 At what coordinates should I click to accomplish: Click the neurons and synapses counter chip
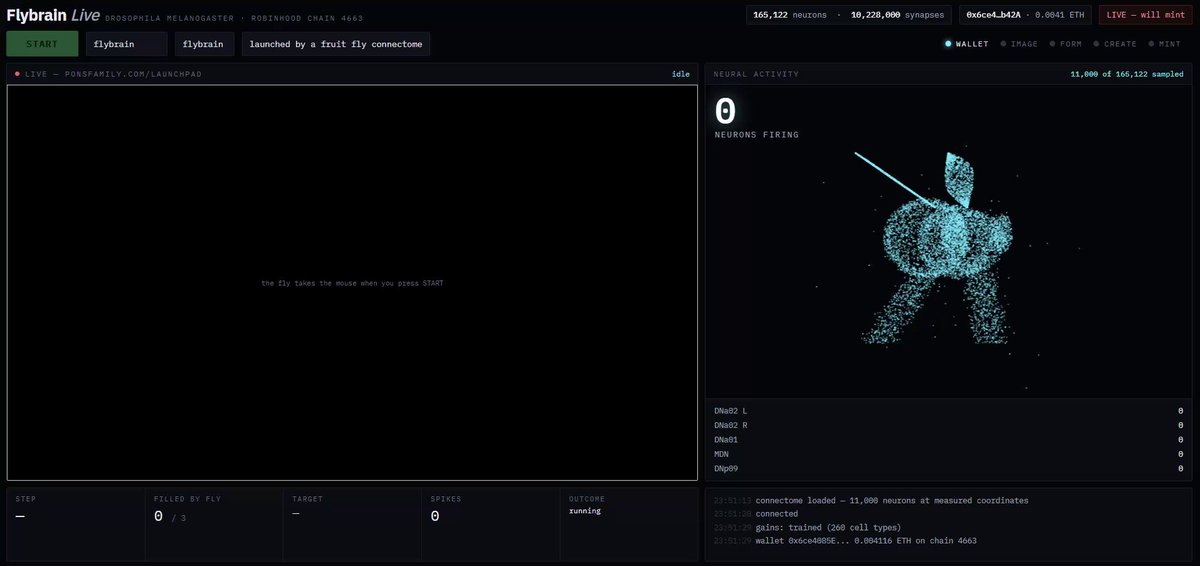click(x=848, y=15)
